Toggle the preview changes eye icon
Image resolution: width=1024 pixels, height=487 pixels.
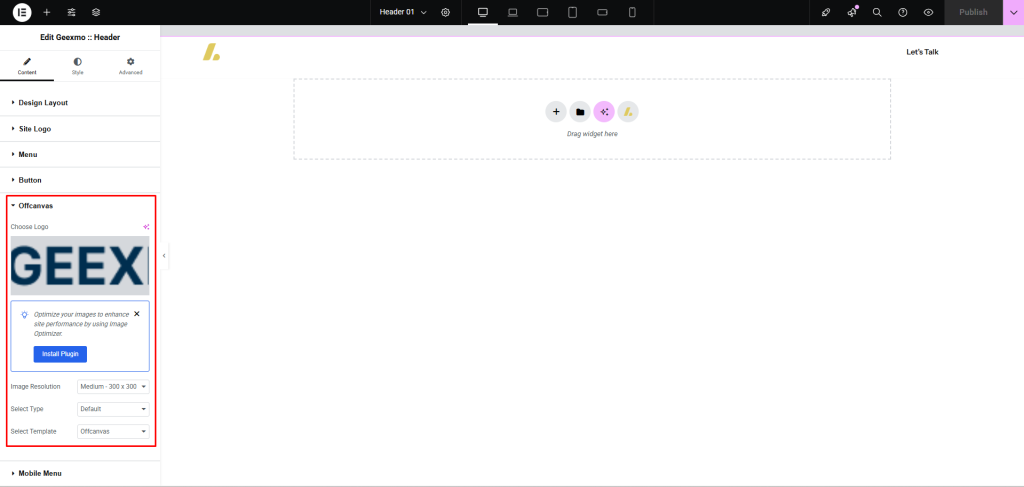tap(928, 12)
